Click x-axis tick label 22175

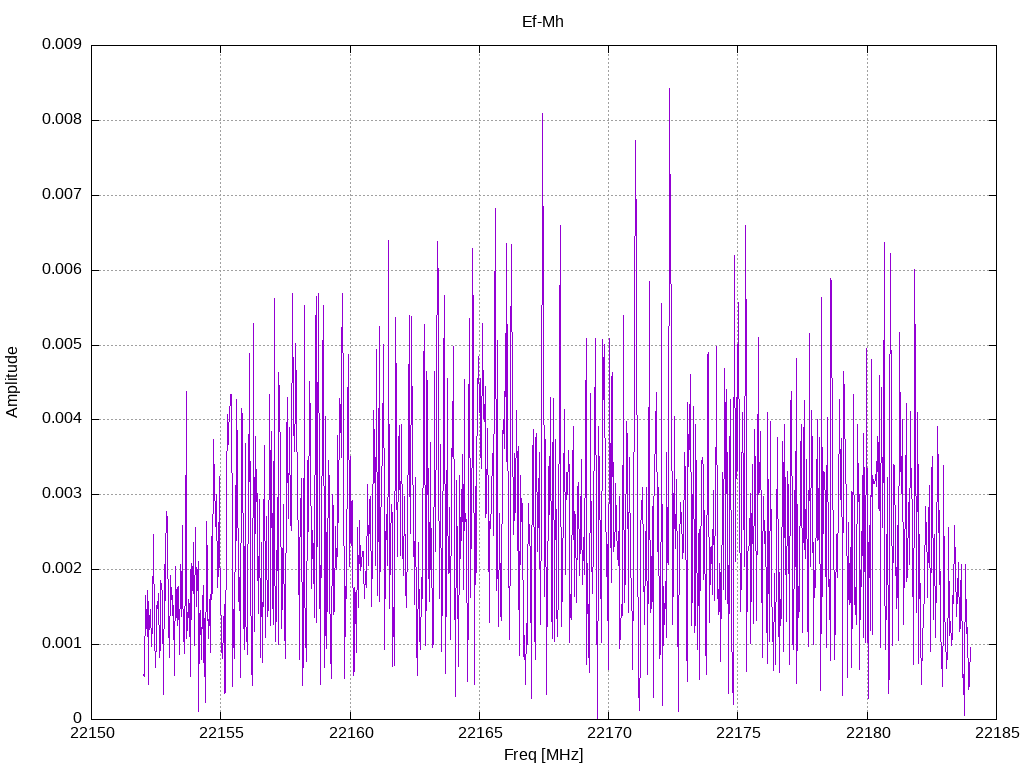[739, 733]
